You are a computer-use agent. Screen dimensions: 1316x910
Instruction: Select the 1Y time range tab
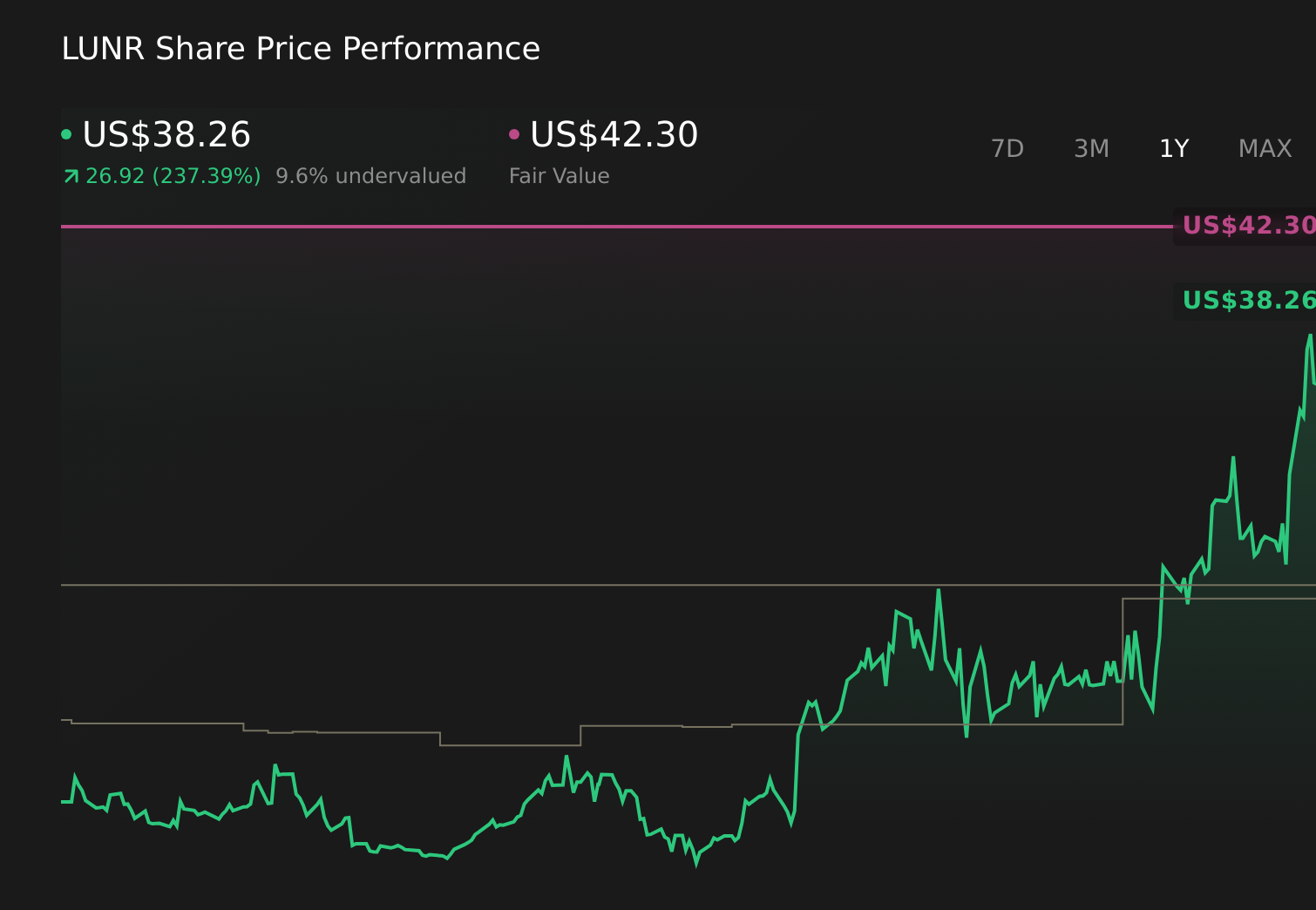pyautogui.click(x=1174, y=149)
